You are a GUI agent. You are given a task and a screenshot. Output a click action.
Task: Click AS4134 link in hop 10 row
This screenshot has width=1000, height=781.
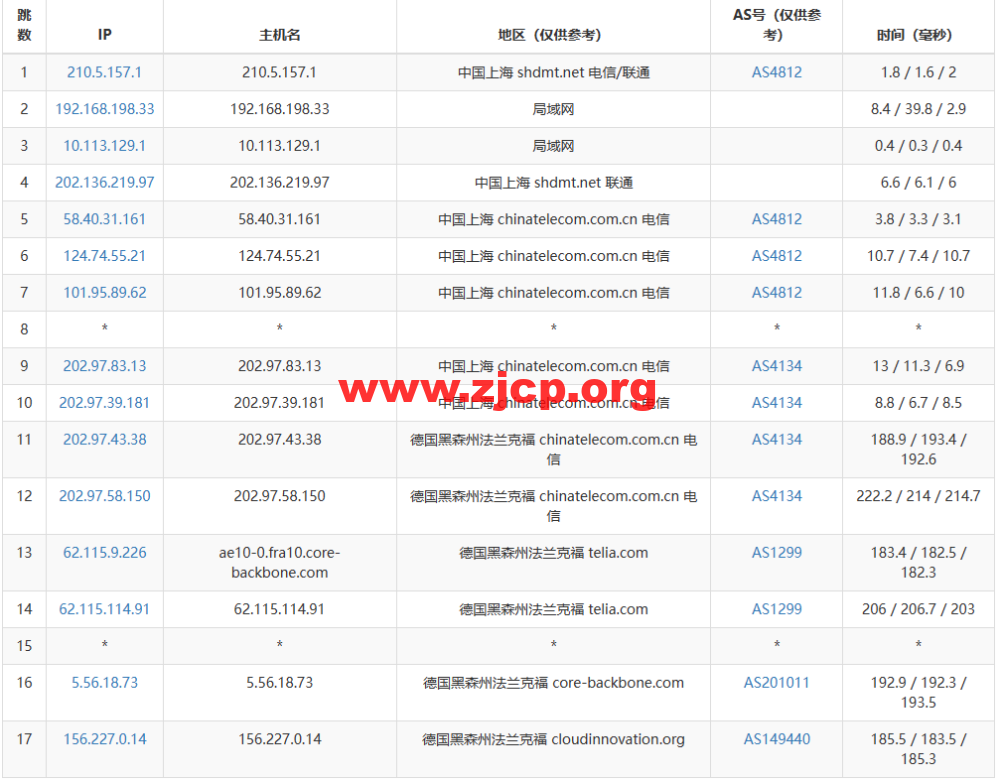(776, 403)
